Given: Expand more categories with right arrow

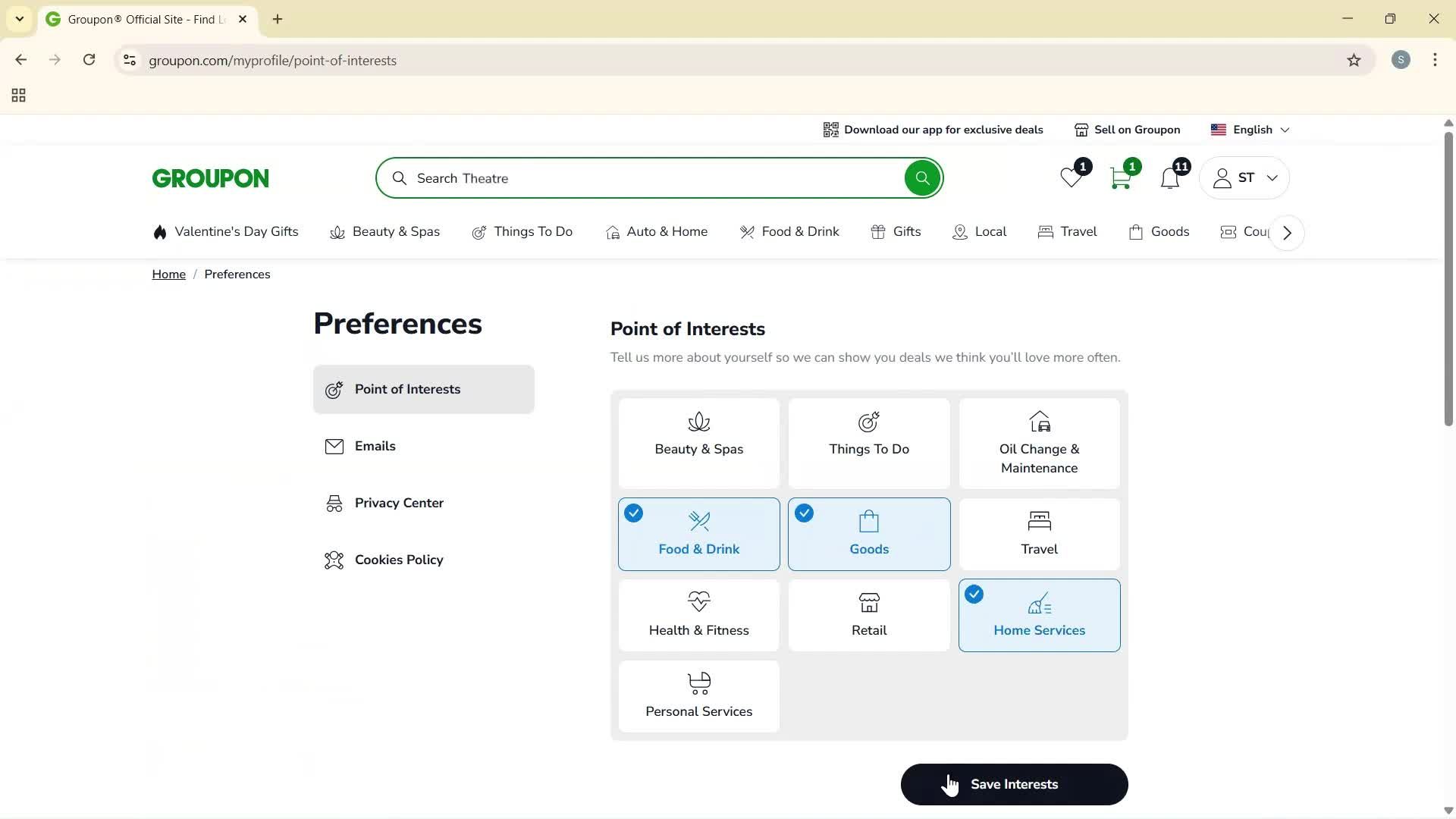Looking at the screenshot, I should [x=1287, y=232].
